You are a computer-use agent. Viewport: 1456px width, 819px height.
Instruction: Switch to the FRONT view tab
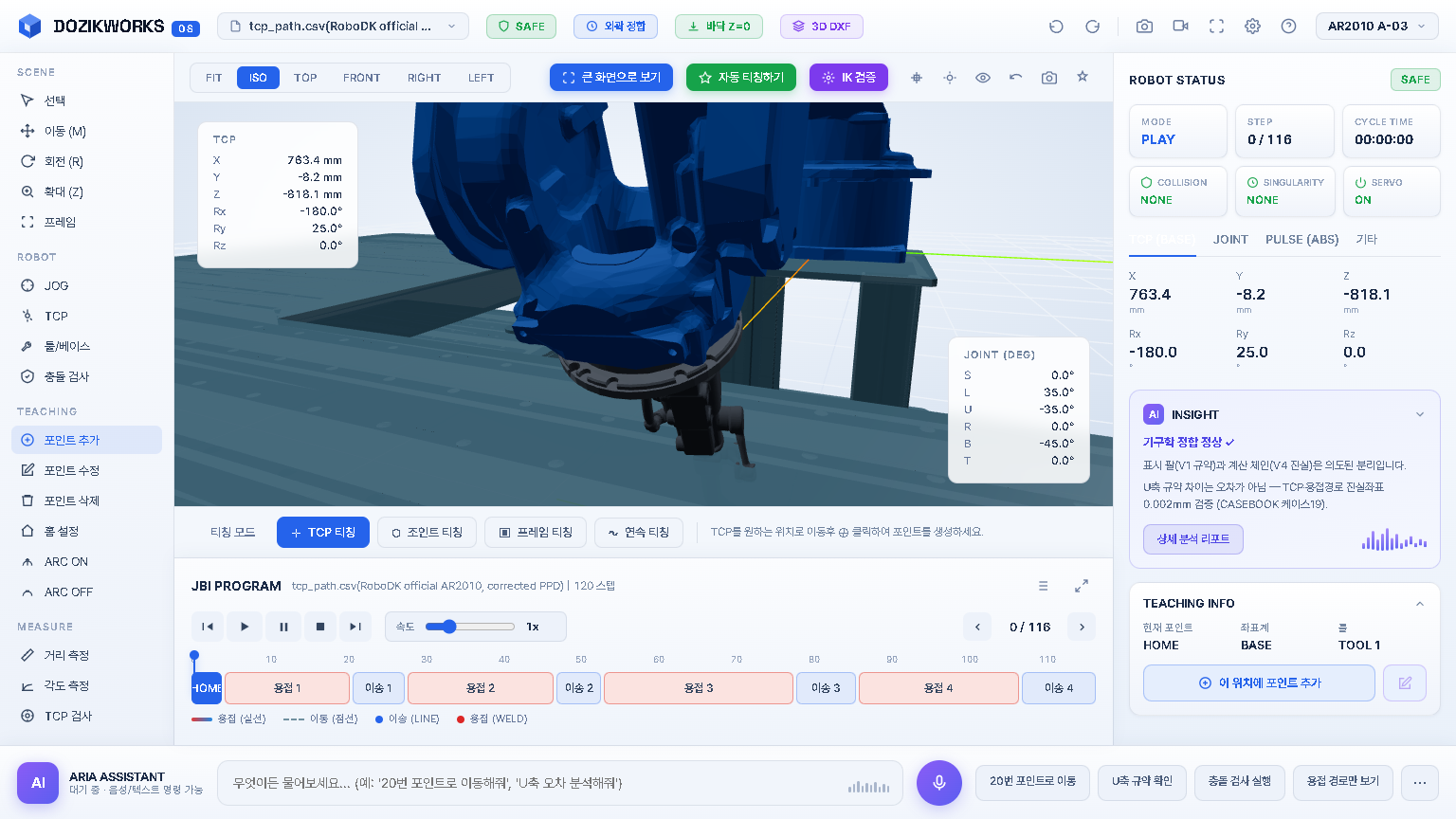(362, 78)
